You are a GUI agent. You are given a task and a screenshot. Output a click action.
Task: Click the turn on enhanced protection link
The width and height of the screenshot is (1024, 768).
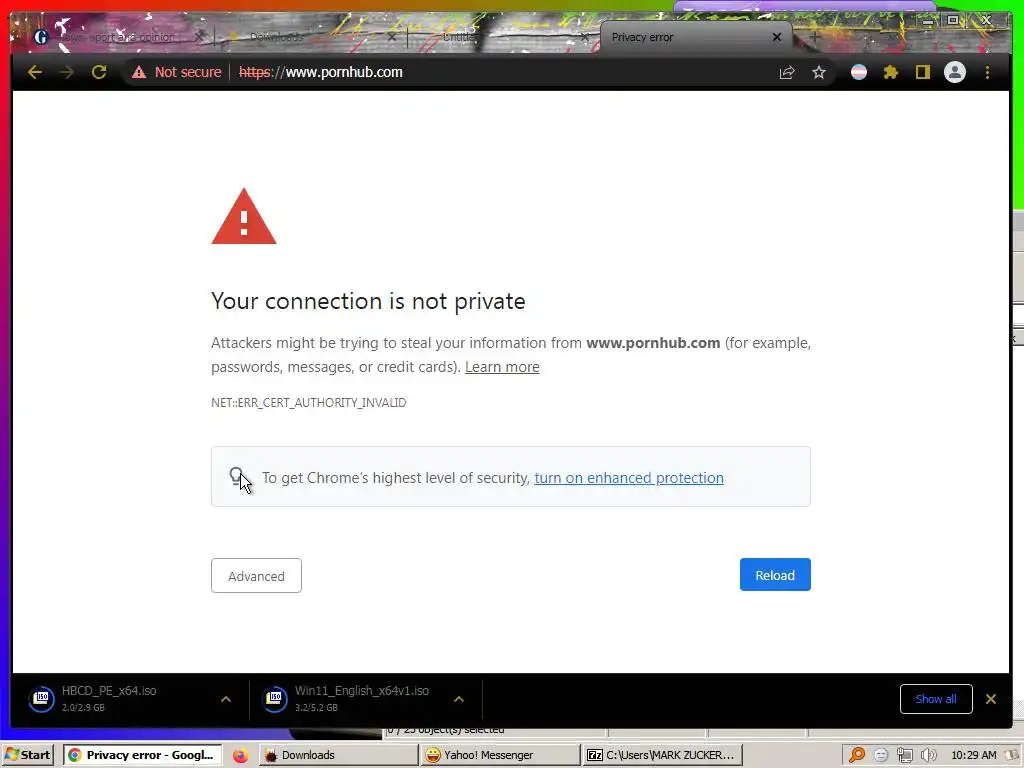[628, 478]
